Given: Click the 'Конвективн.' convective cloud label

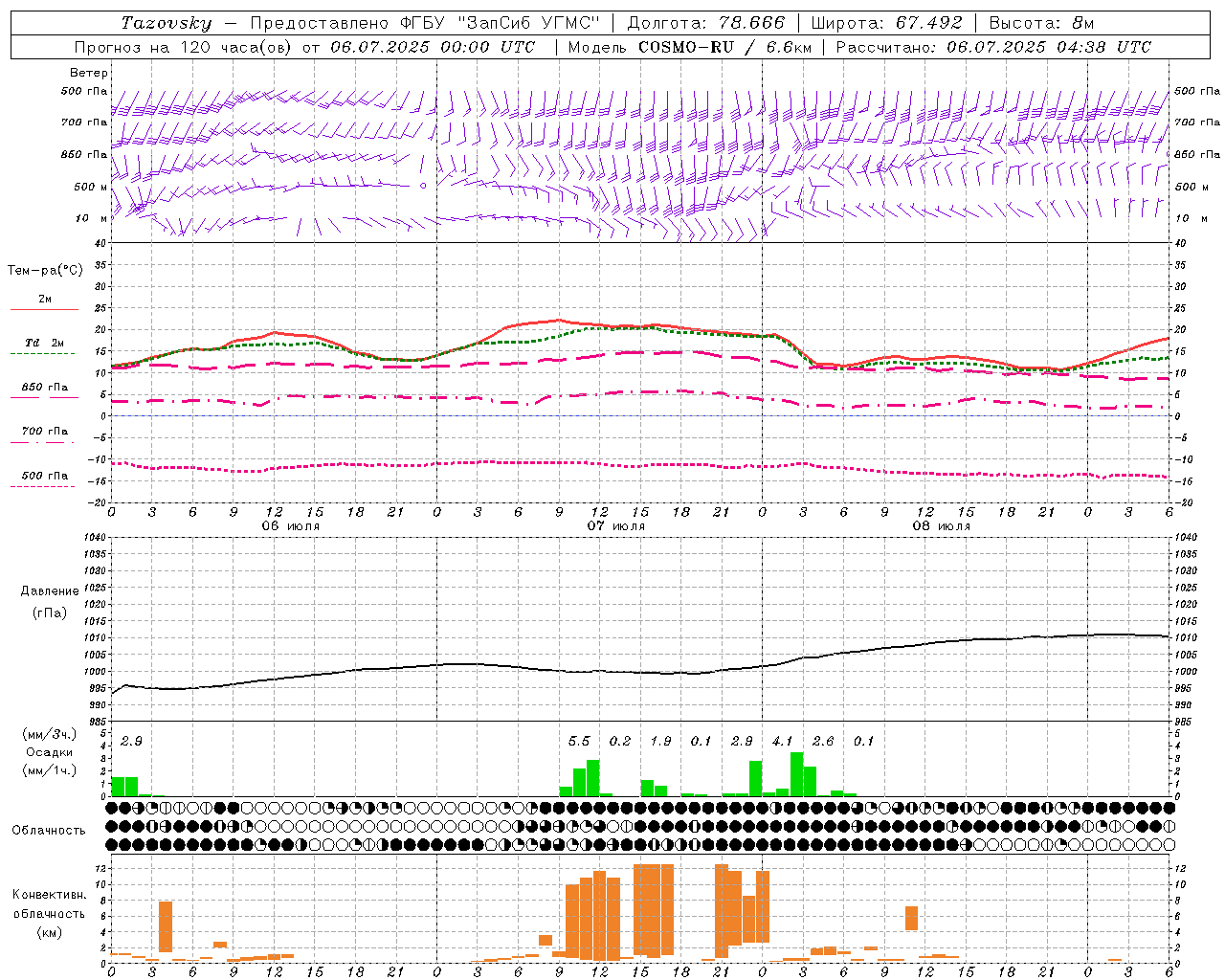Looking at the screenshot, I should pyautogui.click(x=50, y=895).
